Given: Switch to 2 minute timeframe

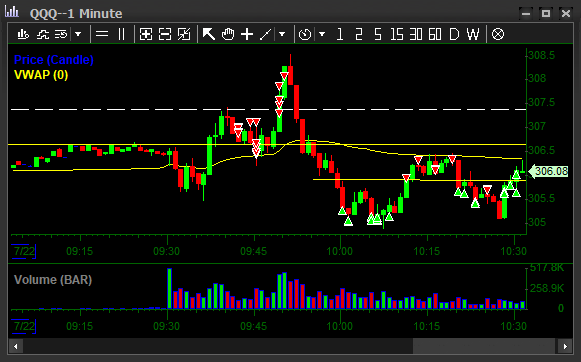Looking at the screenshot, I should [358, 34].
